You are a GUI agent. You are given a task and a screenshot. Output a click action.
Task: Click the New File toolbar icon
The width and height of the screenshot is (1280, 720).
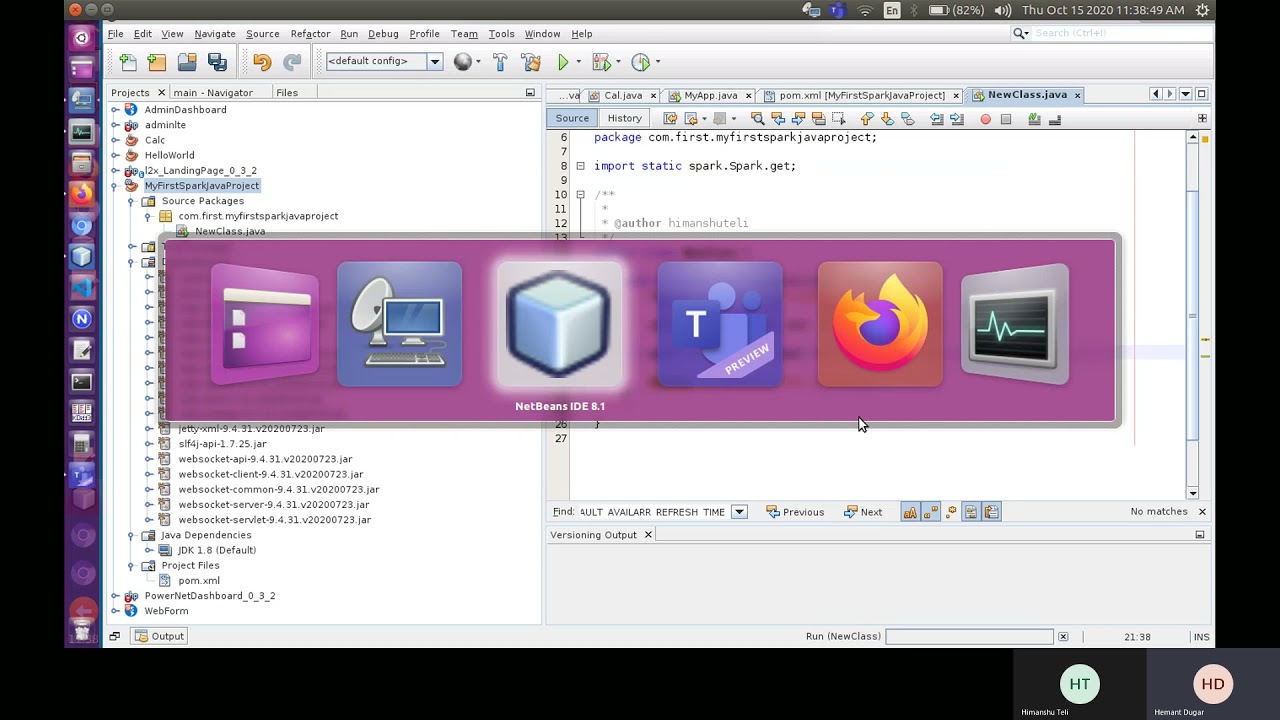(127, 62)
